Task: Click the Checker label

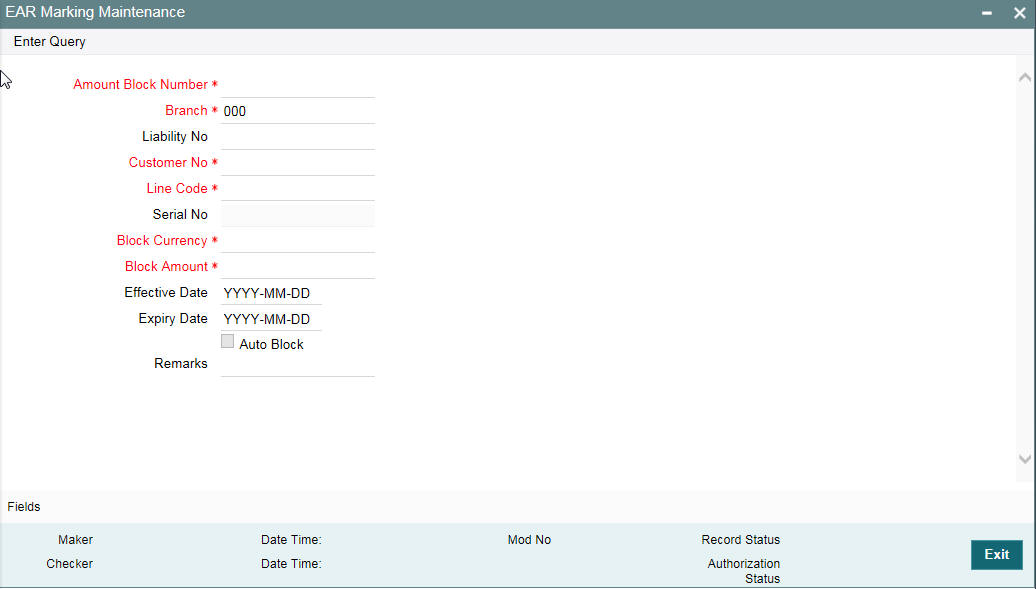Action: pos(69,564)
